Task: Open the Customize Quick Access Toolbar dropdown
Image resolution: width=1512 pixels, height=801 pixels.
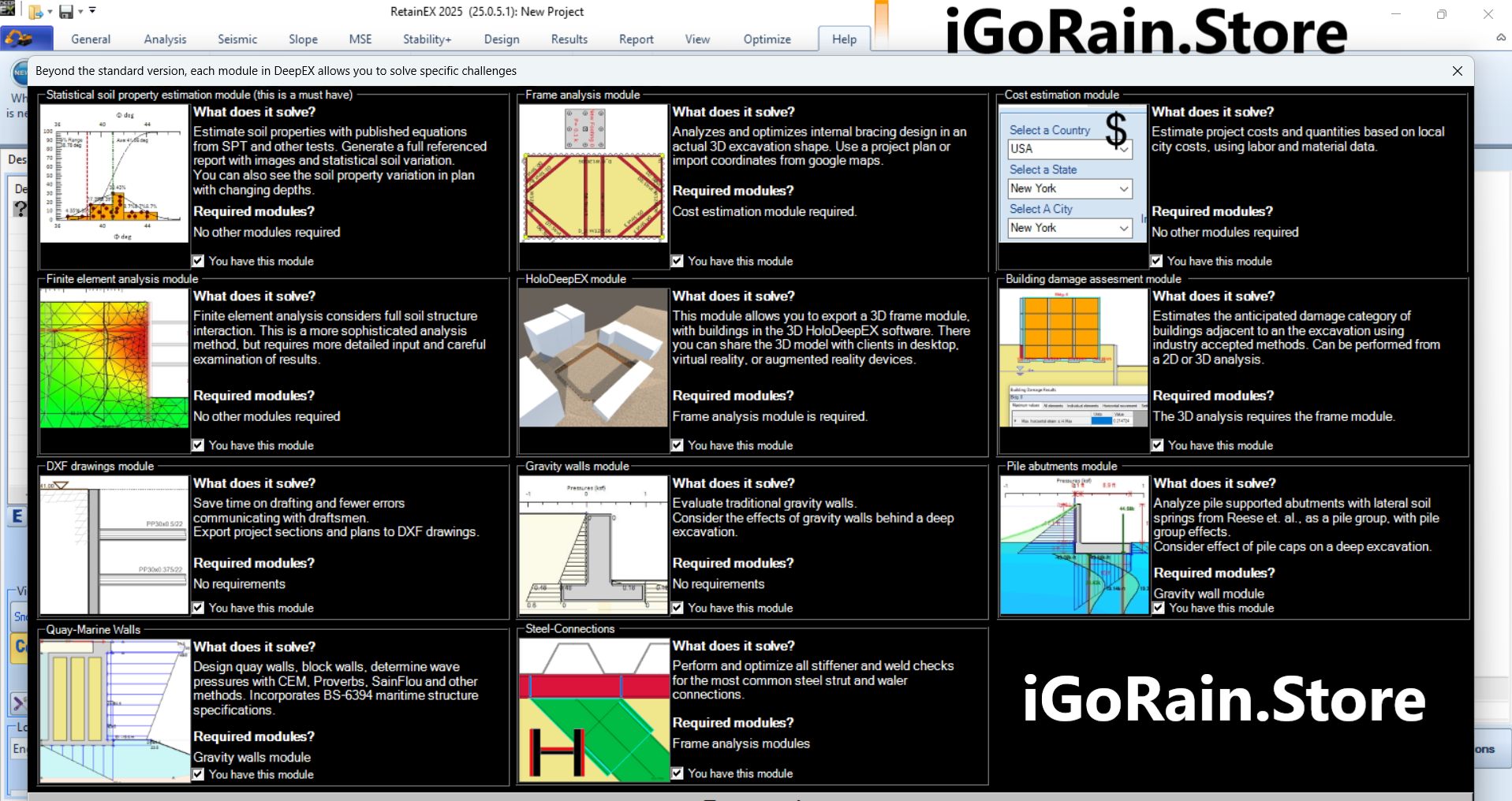Action: pos(93,11)
